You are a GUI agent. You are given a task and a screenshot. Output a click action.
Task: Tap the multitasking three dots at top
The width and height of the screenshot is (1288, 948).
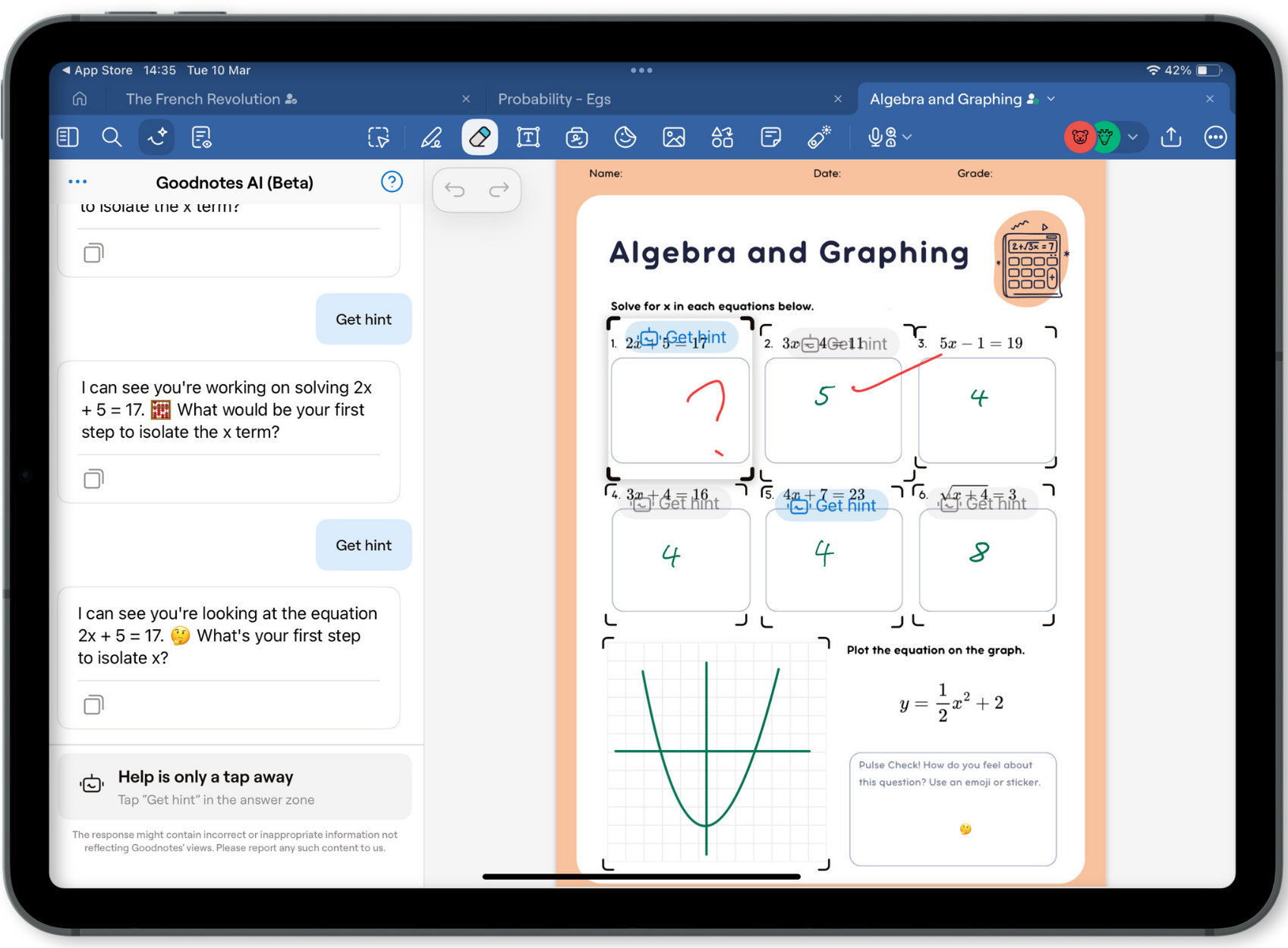pos(641,70)
